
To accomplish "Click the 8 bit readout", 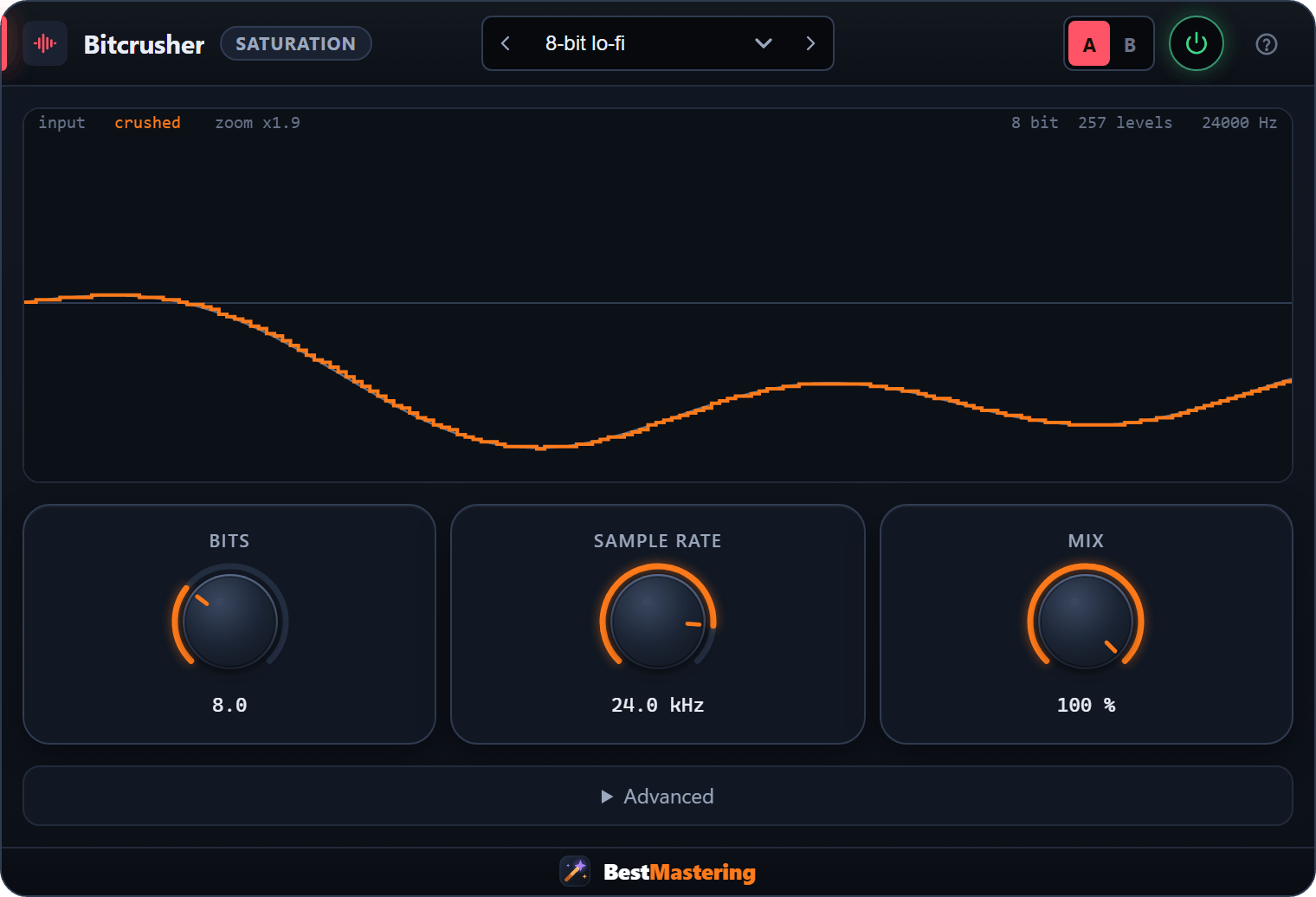I will 1035,123.
